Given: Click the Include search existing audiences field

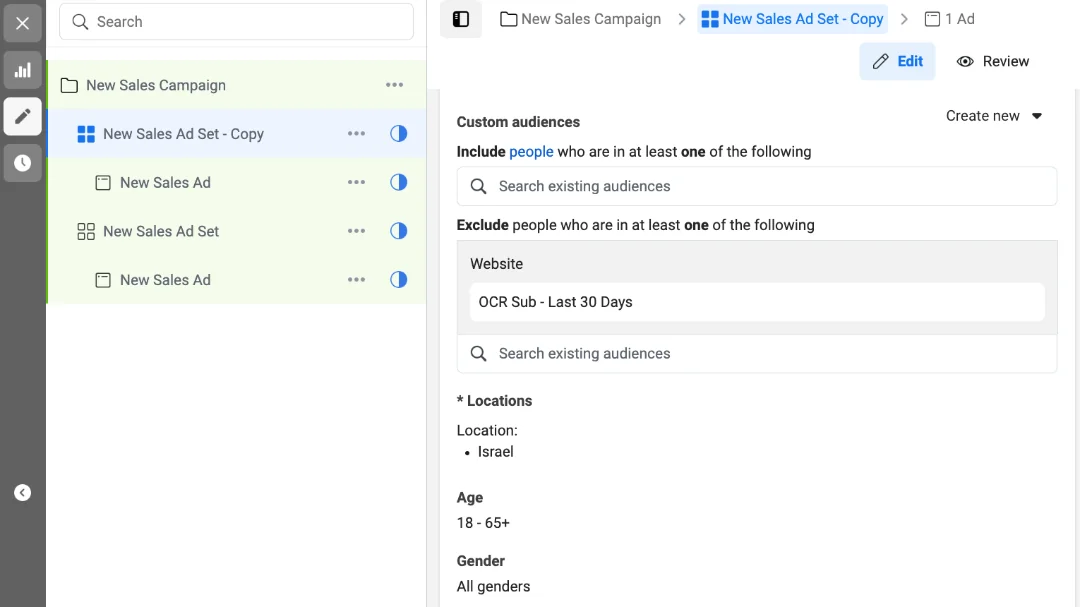Looking at the screenshot, I should (x=756, y=186).
